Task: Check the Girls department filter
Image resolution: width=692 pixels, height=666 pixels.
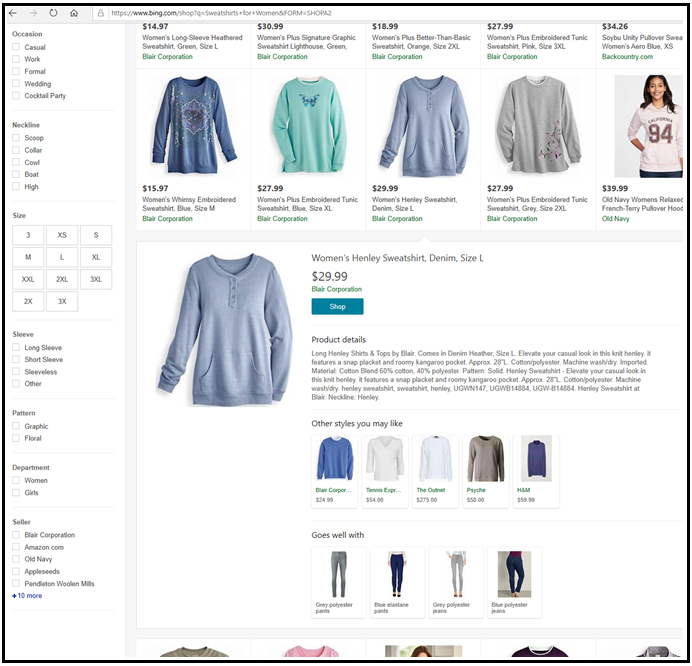Action: pyautogui.click(x=16, y=493)
